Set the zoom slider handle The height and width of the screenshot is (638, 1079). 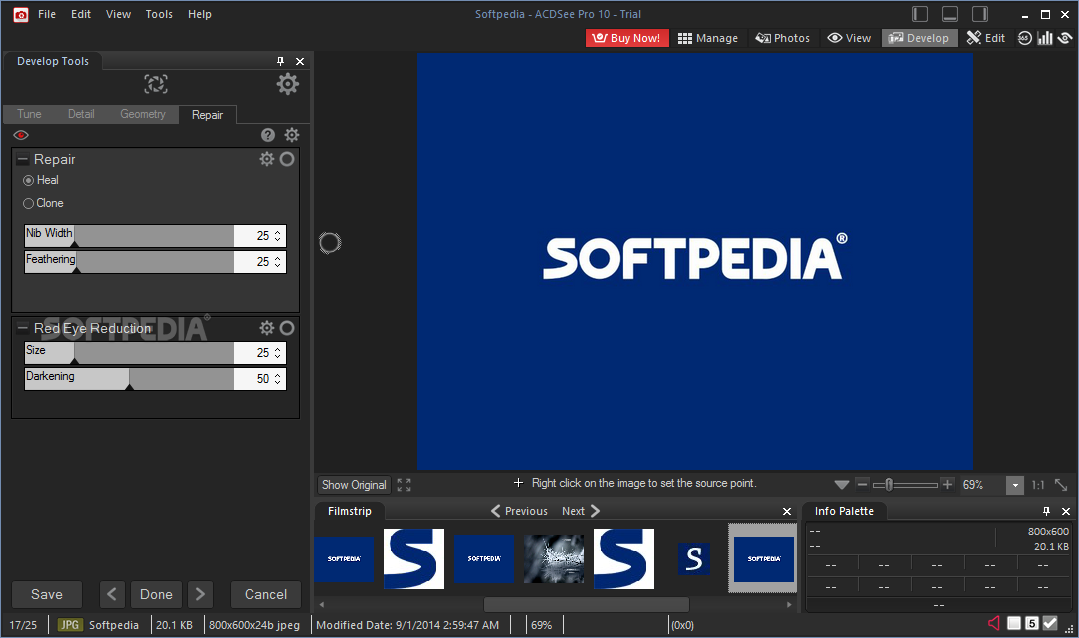pyautogui.click(x=889, y=485)
